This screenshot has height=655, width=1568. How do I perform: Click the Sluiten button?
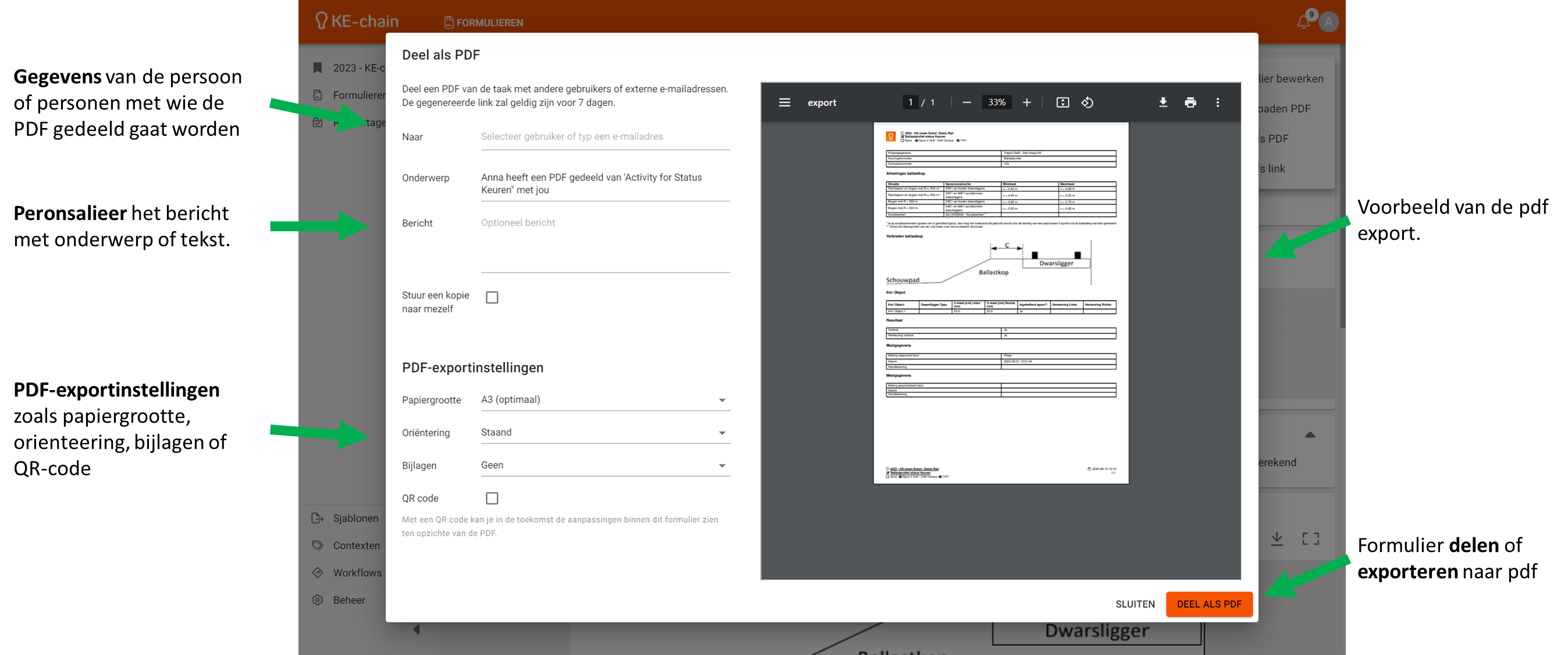click(x=1135, y=604)
